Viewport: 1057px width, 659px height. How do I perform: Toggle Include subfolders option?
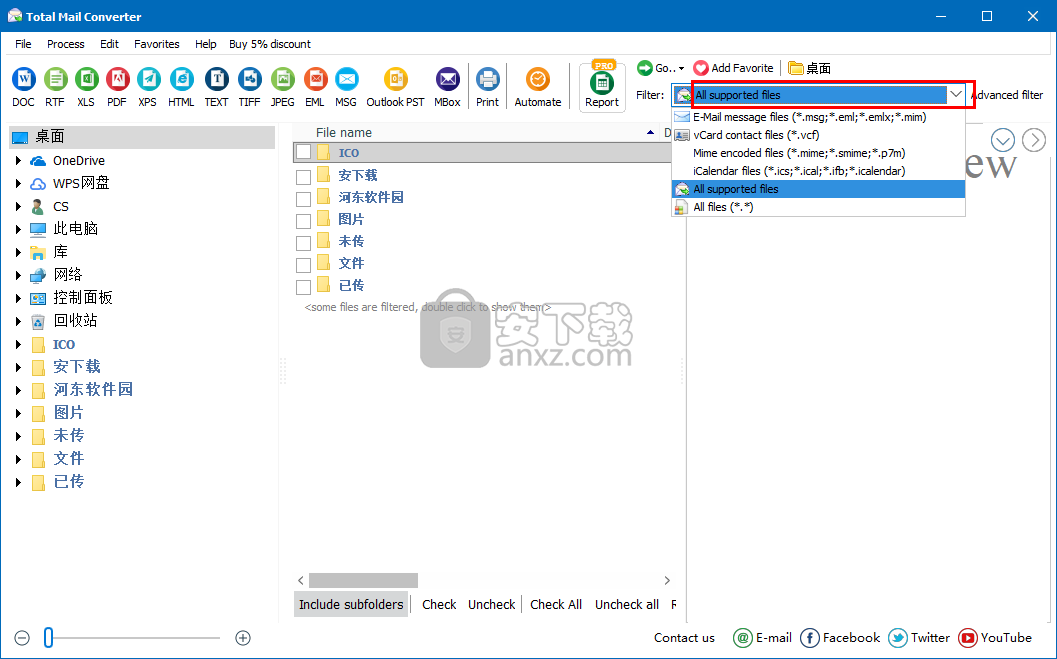pyautogui.click(x=351, y=604)
